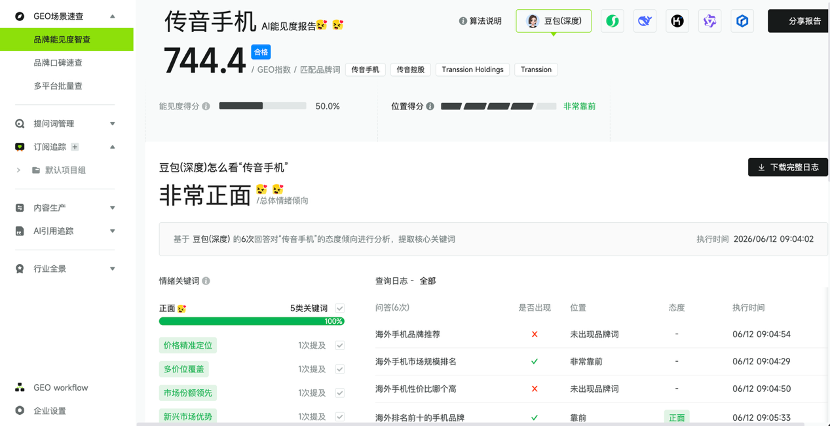Click the Transsion Holdings keyword tag
This screenshot has width=830, height=426.
pyautogui.click(x=473, y=70)
